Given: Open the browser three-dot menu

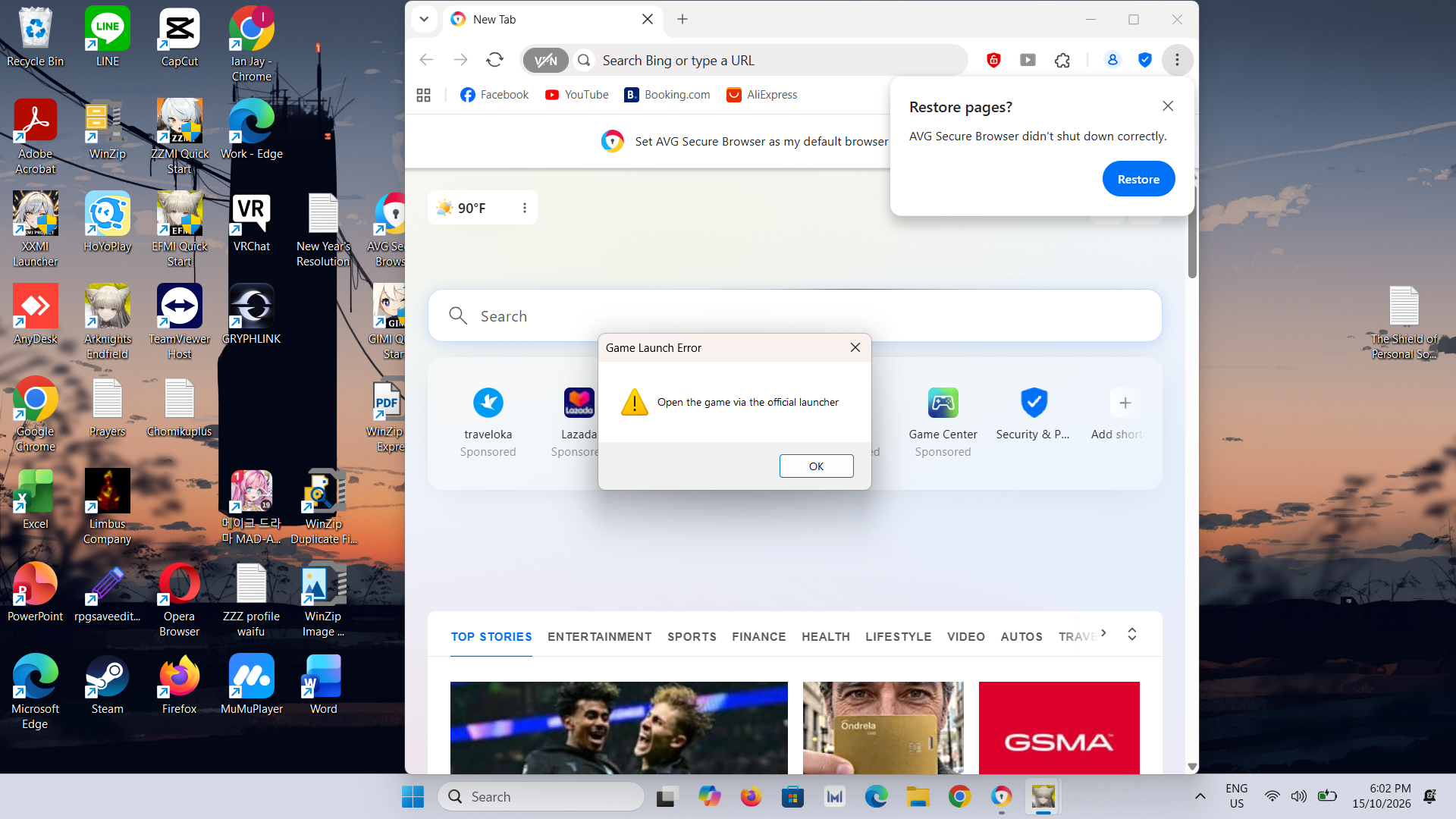Looking at the screenshot, I should 1177,60.
